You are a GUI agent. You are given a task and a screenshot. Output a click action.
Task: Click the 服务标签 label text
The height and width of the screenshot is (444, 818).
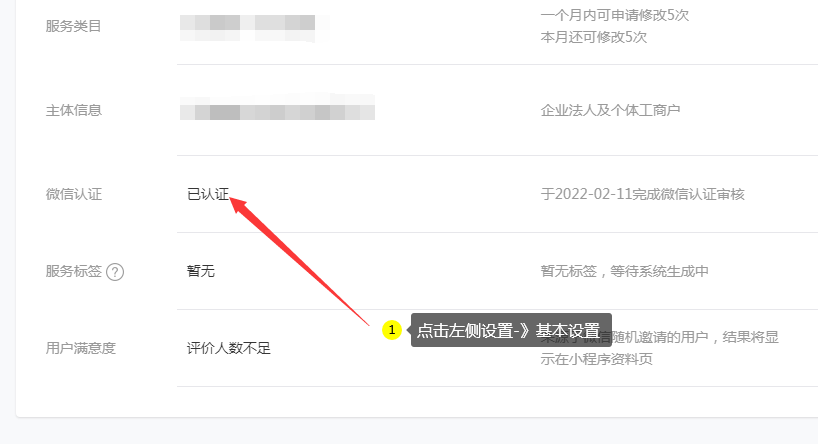(74, 271)
